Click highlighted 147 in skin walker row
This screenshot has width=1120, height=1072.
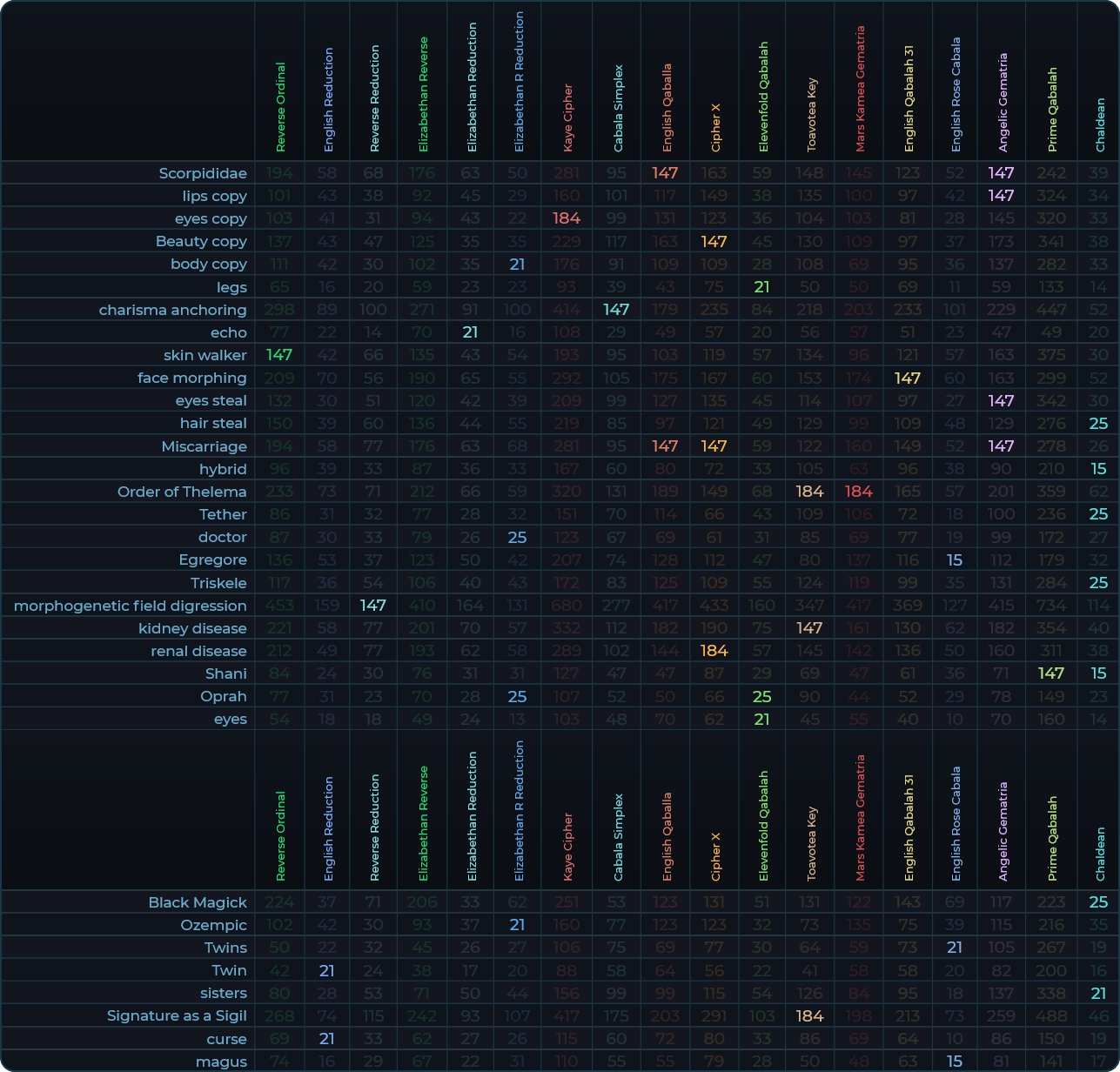coord(279,355)
